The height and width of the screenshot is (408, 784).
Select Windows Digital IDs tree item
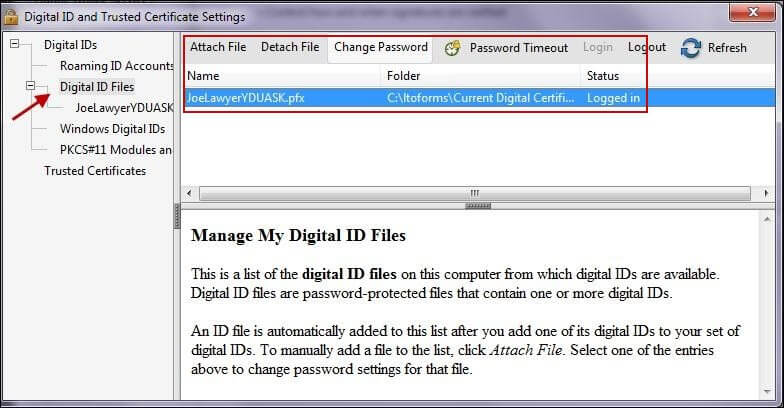tap(112, 128)
